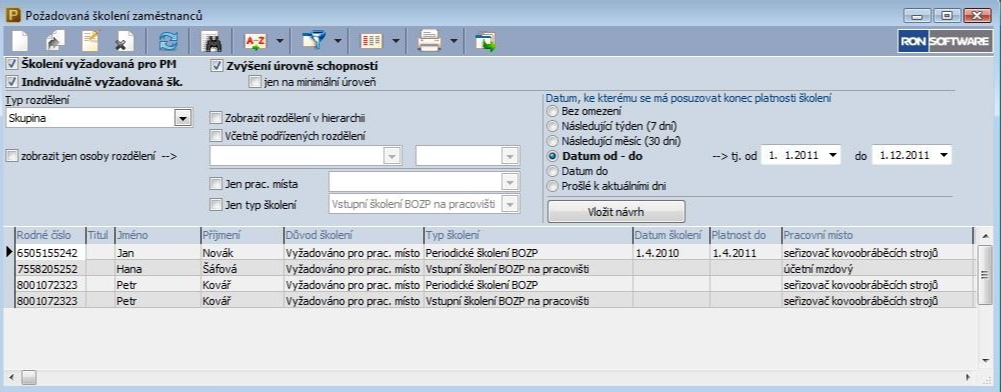The image size is (1001, 392).
Task: Toggle Individuálně vyžadovaná šk. checkbox
Action: tap(11, 81)
